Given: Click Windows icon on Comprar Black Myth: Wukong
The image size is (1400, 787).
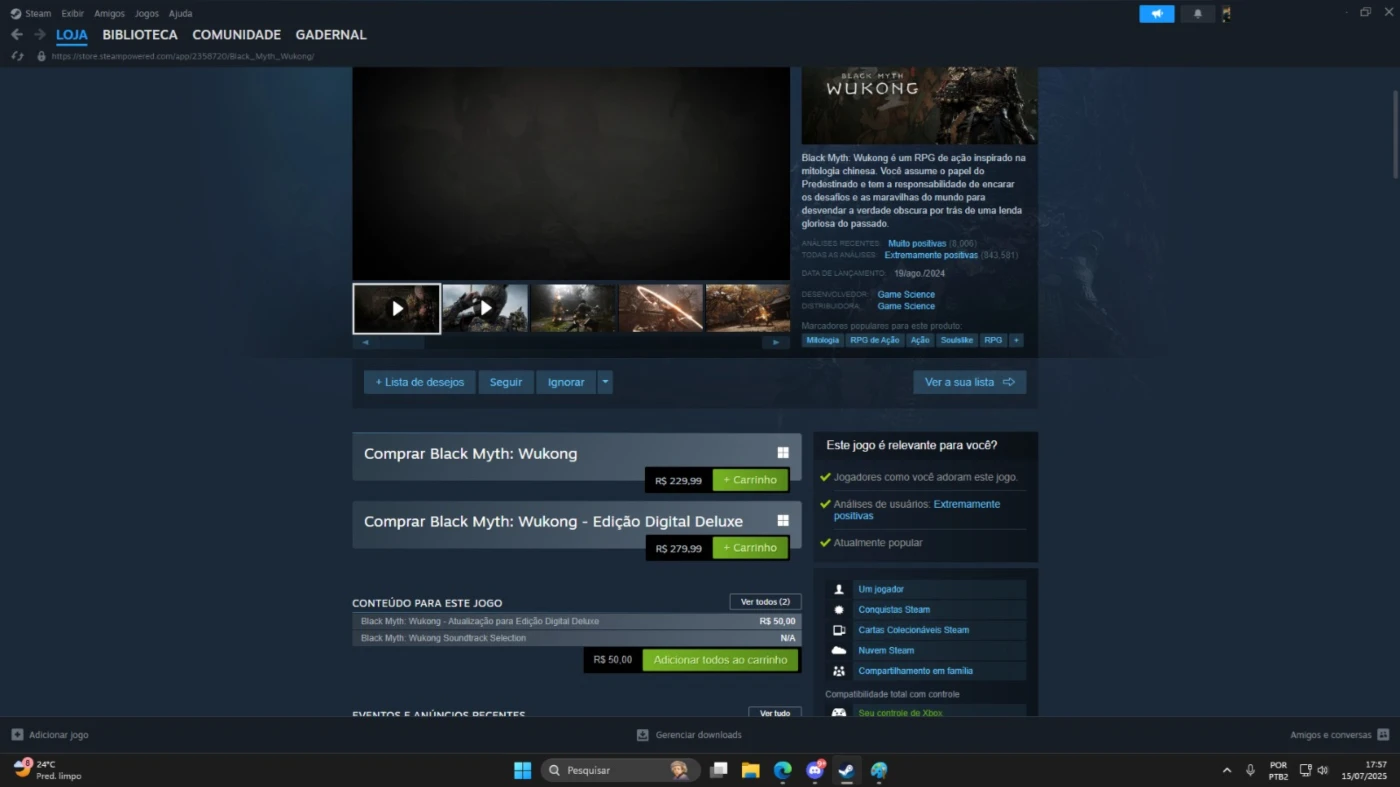Looking at the screenshot, I should click(783, 453).
